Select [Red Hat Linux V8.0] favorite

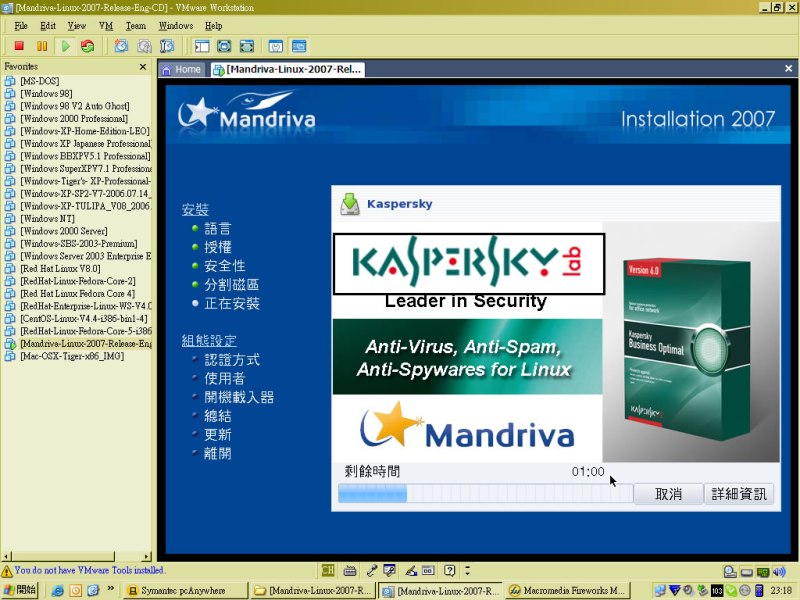click(60, 268)
